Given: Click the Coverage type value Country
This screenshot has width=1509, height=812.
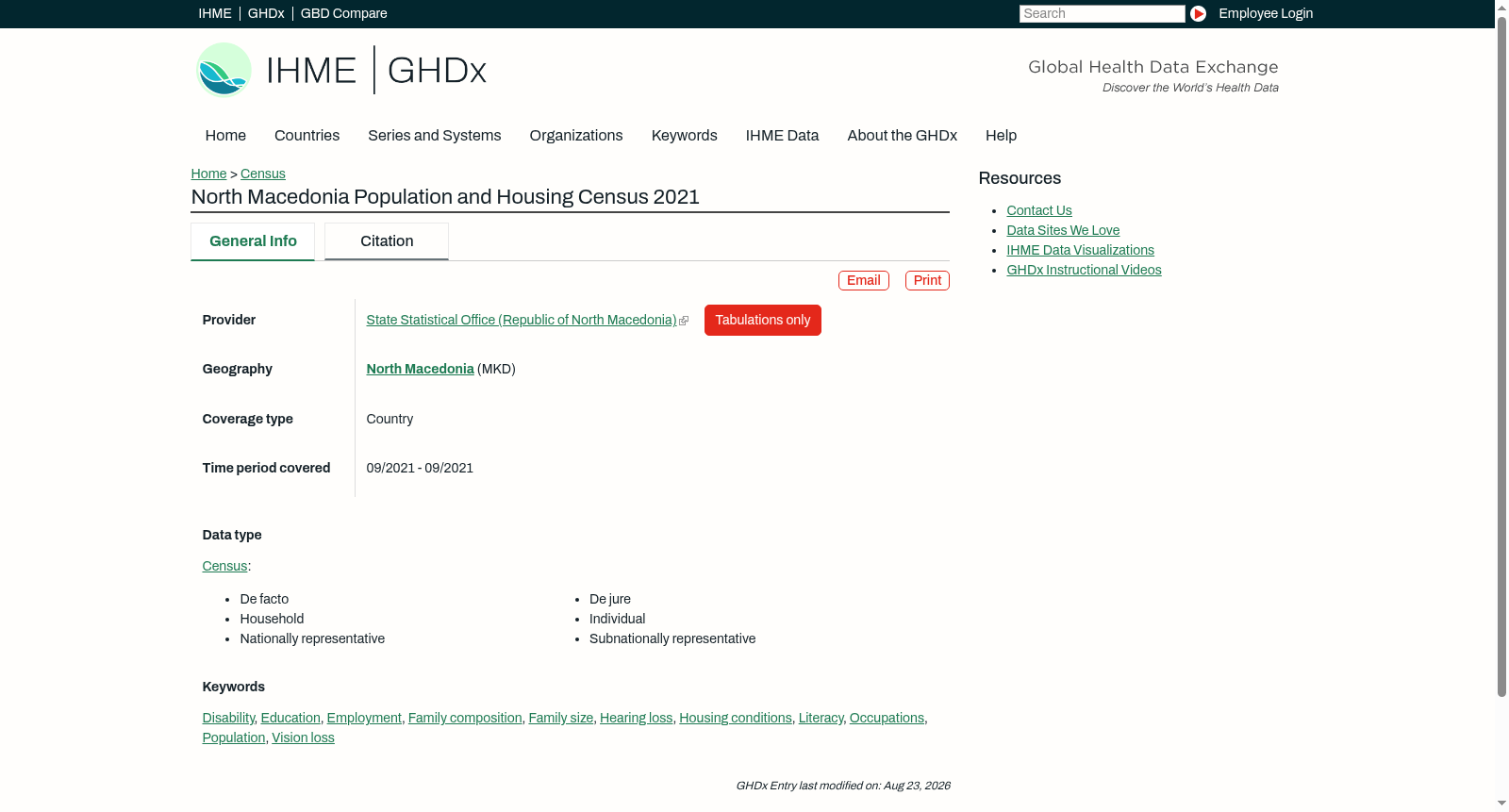Looking at the screenshot, I should [x=390, y=419].
